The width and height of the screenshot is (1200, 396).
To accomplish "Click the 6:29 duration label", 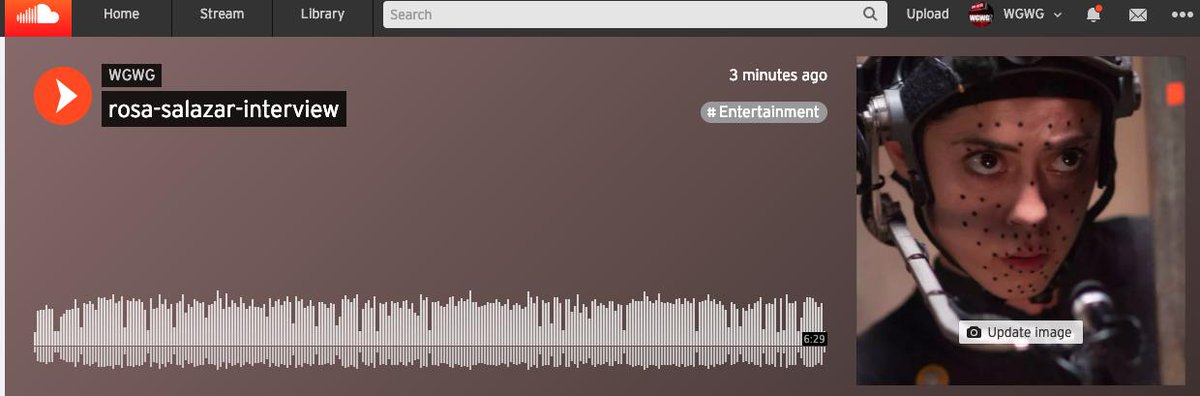I will pyautogui.click(x=814, y=340).
